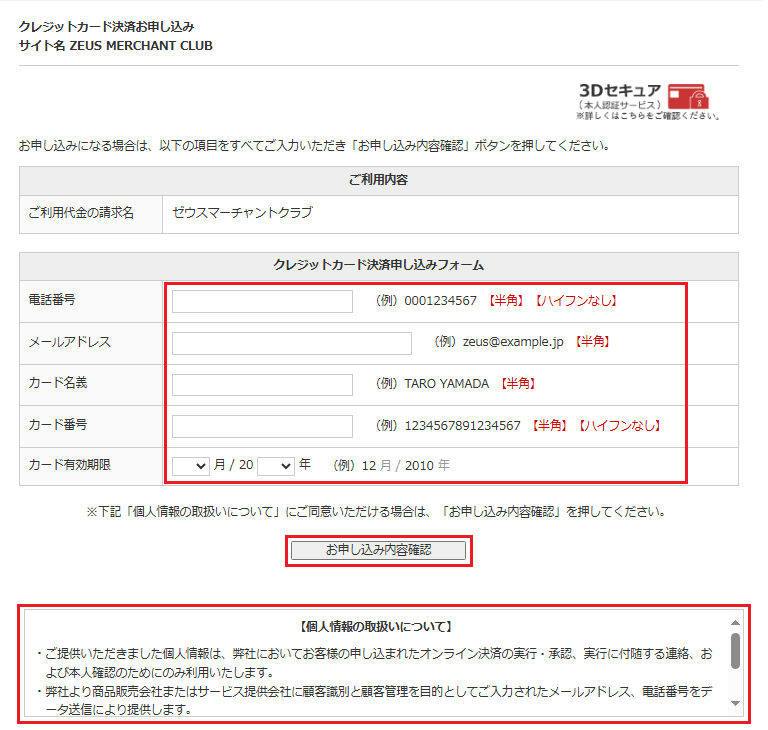Click the expiry example 12 月 / 2010 年
This screenshot has height=730, width=768.
click(x=406, y=466)
